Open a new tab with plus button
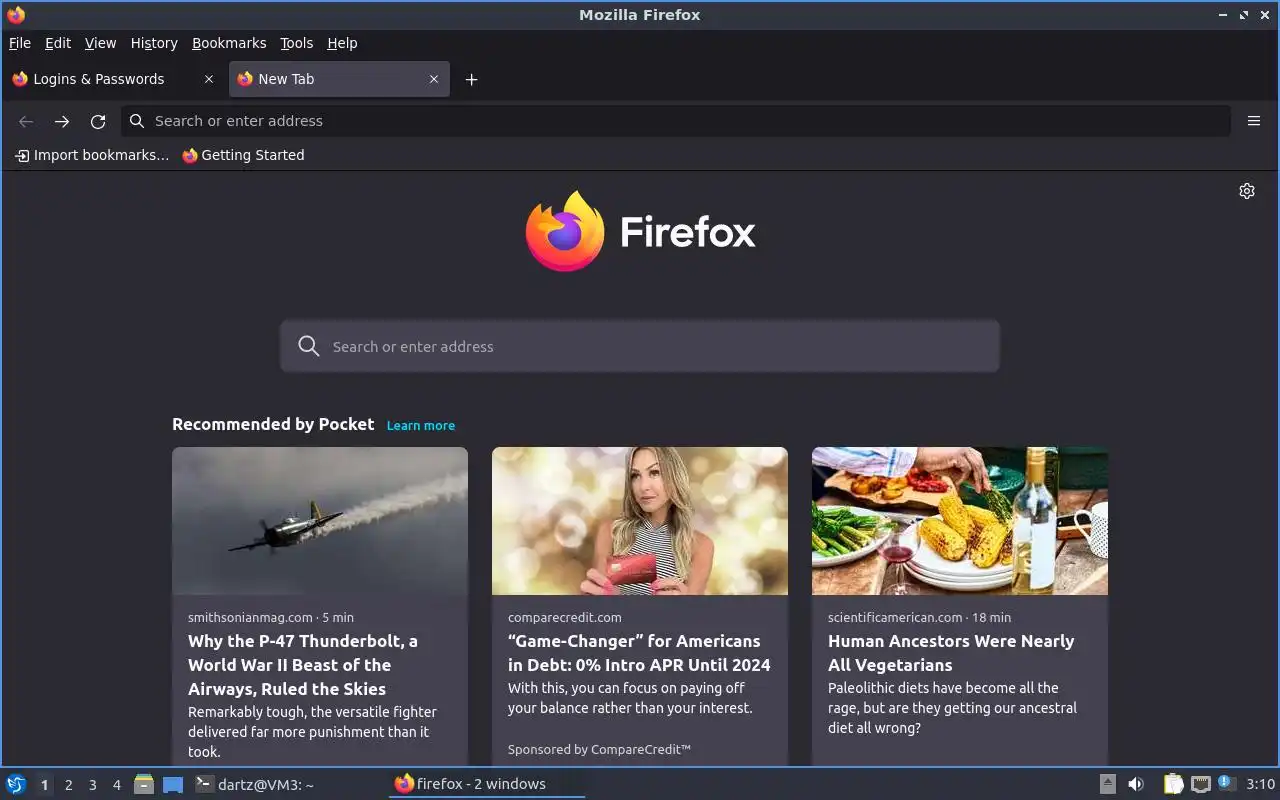 (x=471, y=80)
